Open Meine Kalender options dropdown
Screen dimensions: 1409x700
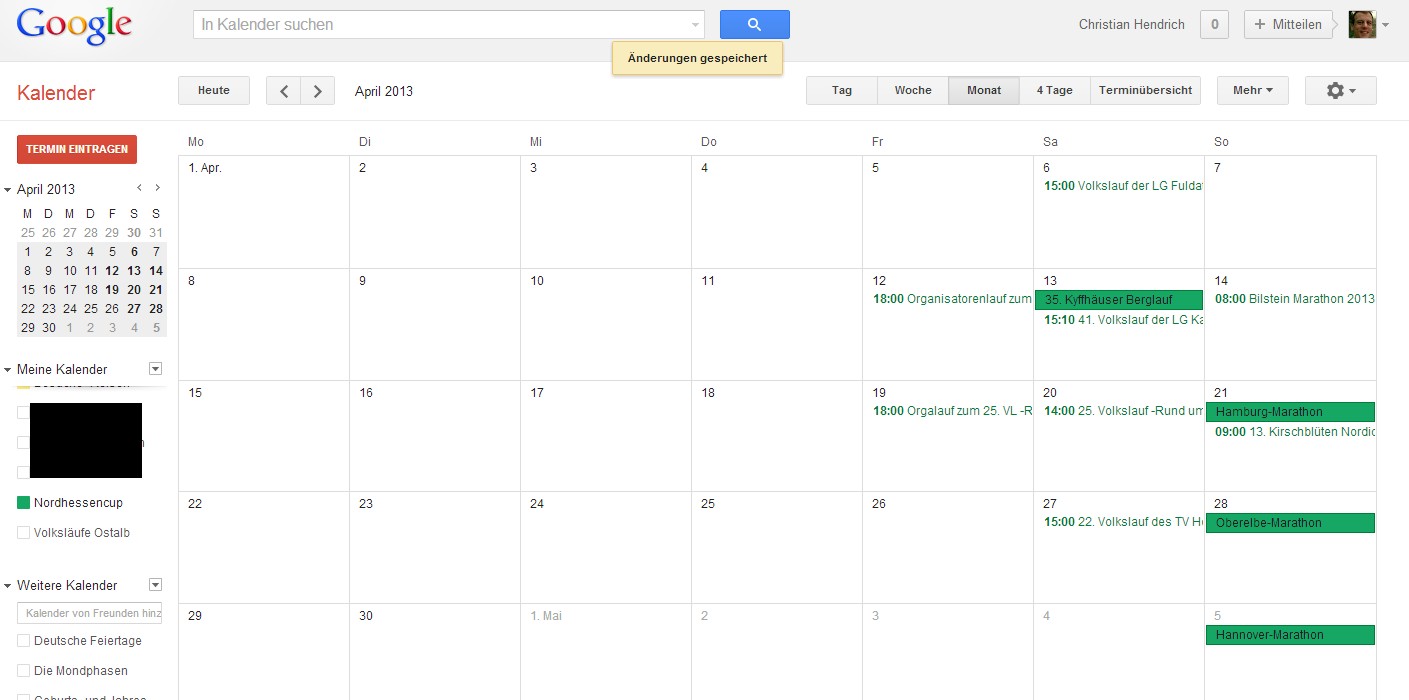point(155,369)
